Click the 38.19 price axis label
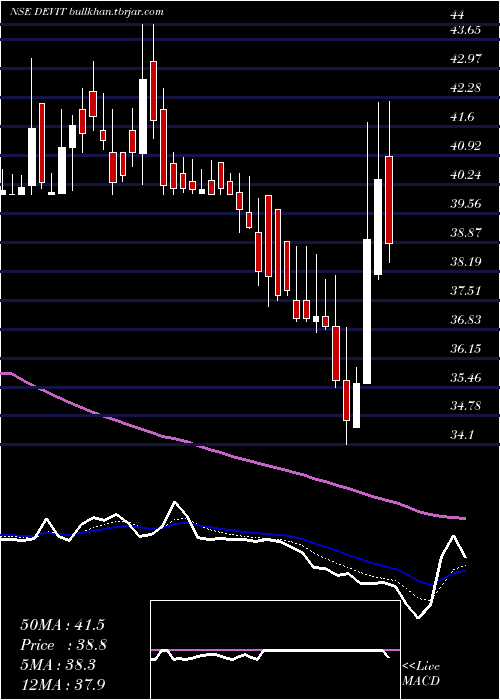The image size is (500, 700). click(466, 262)
